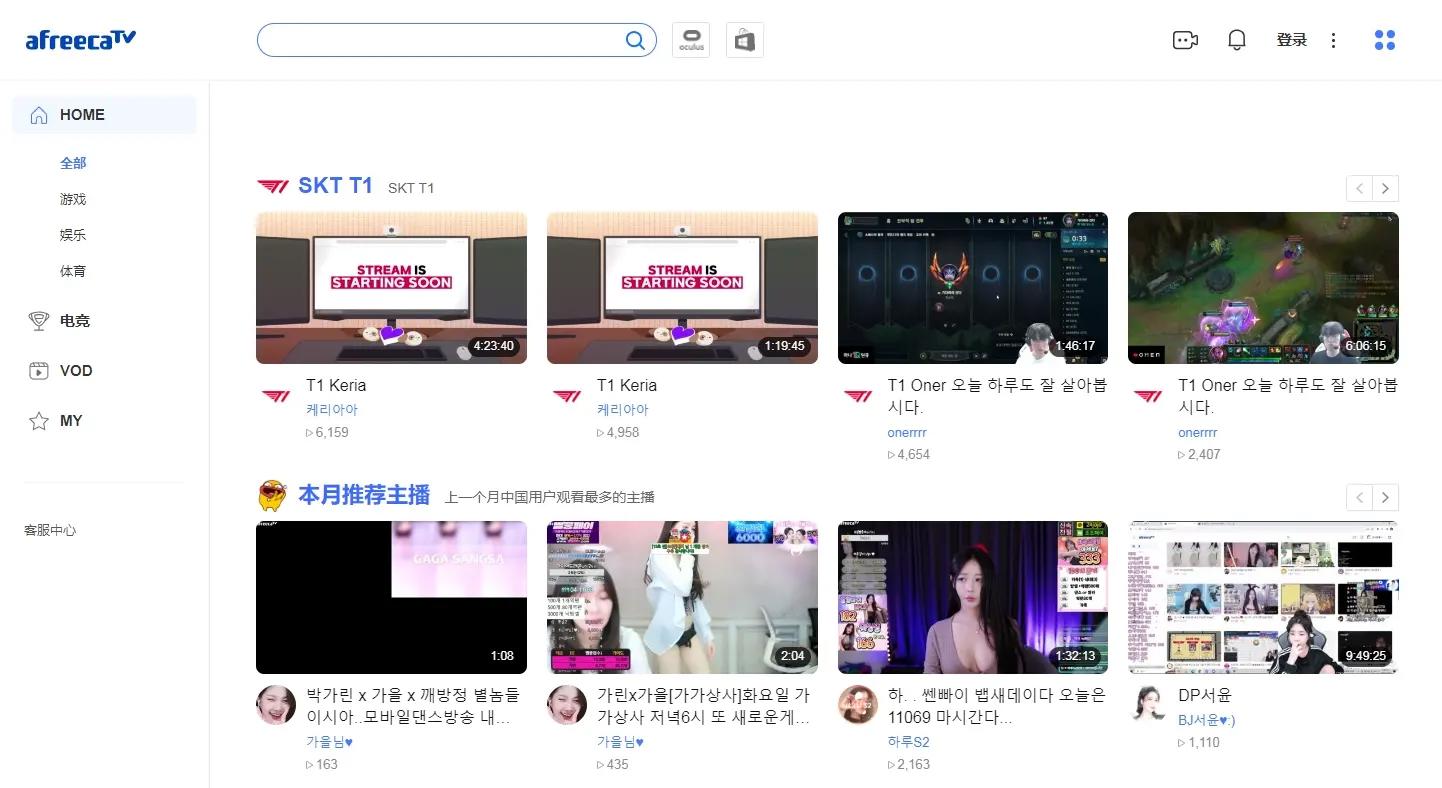Screen dimensions: 1442x788
Task: Click T1 avatar beside 4,958 views stream
Action: point(567,396)
